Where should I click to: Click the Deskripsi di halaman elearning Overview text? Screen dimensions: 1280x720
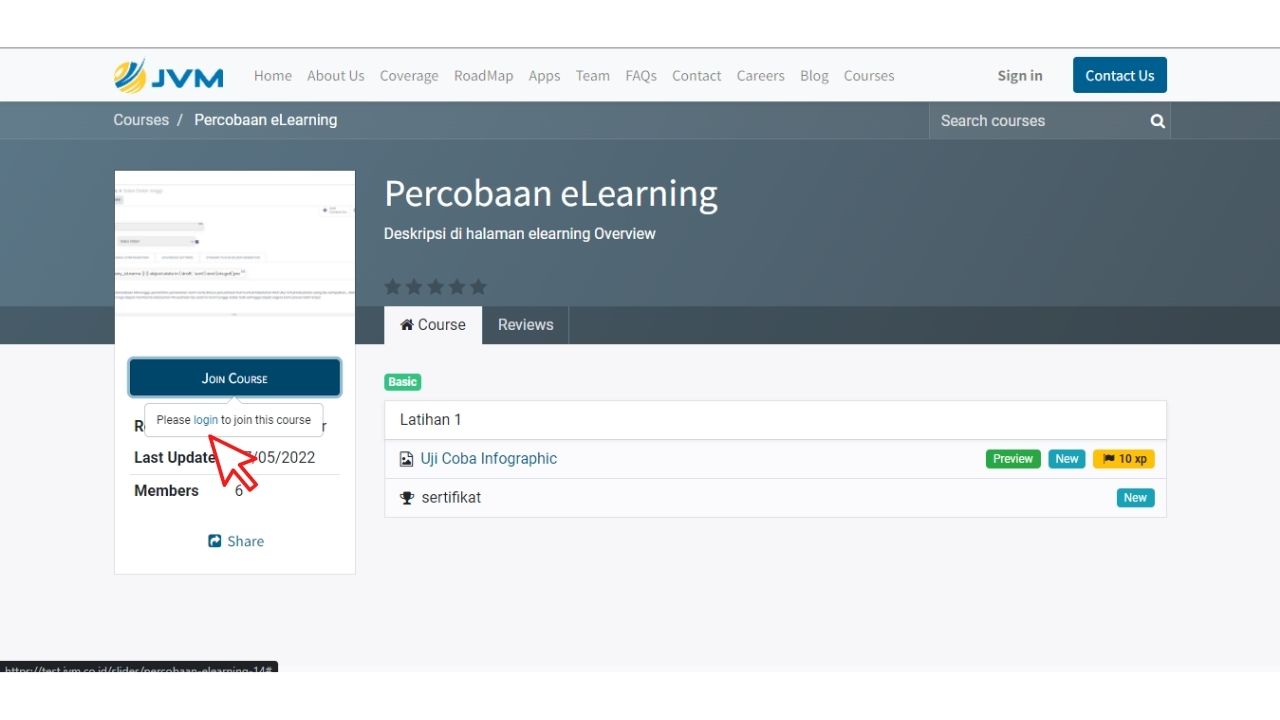pyautogui.click(x=520, y=234)
